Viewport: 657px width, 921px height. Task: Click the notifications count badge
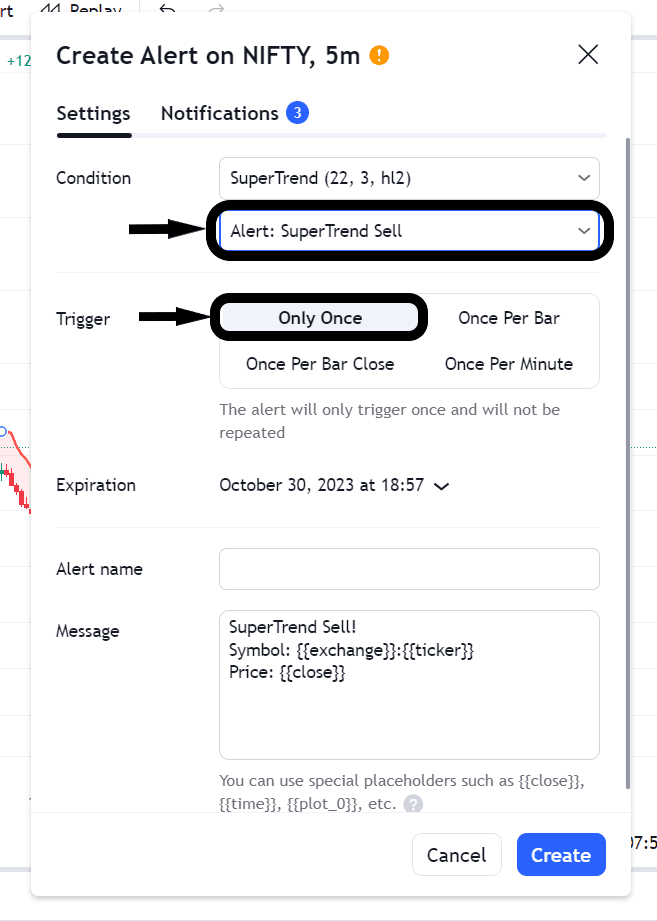tap(297, 113)
